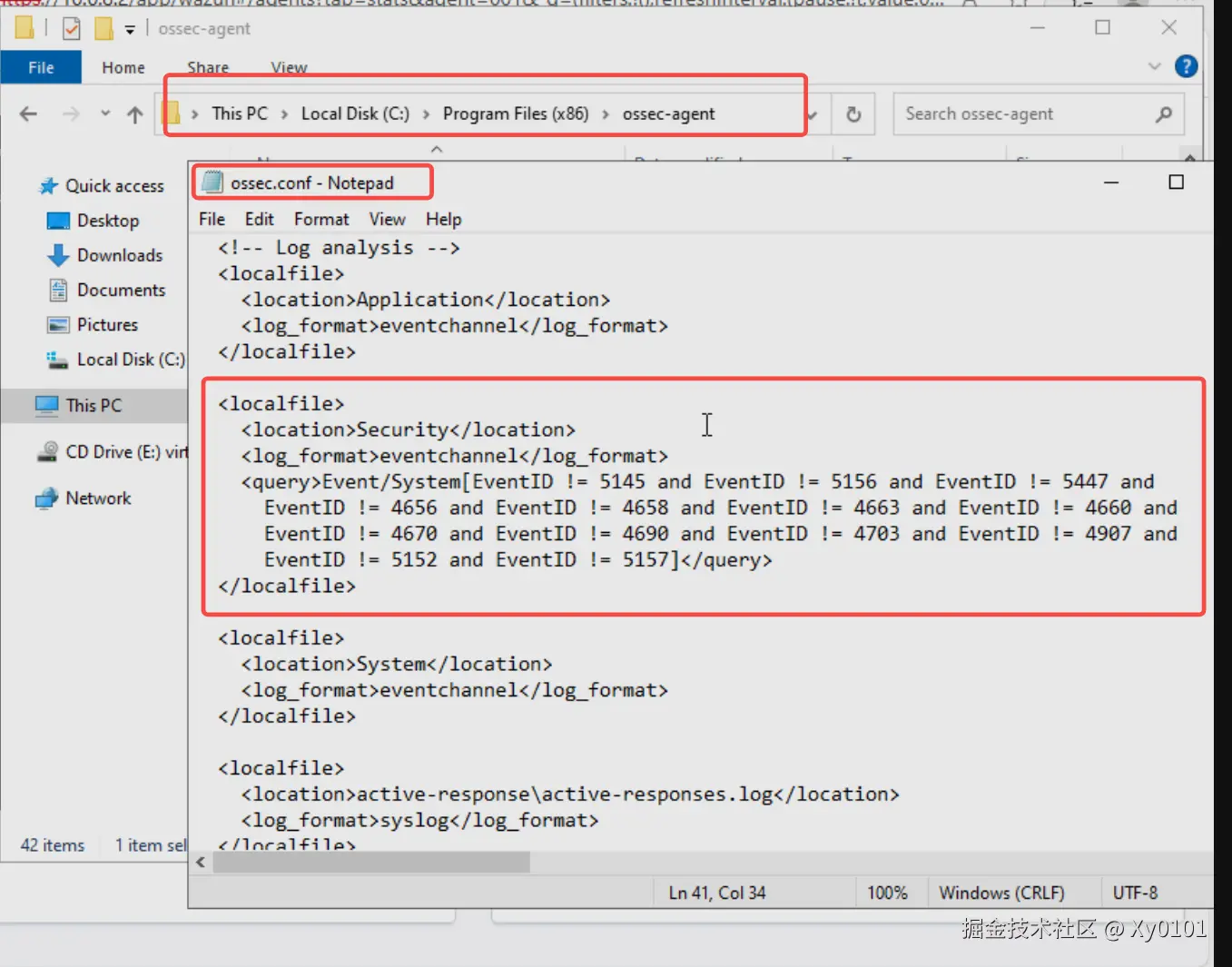Open Notepad Edit menu

coord(259,219)
